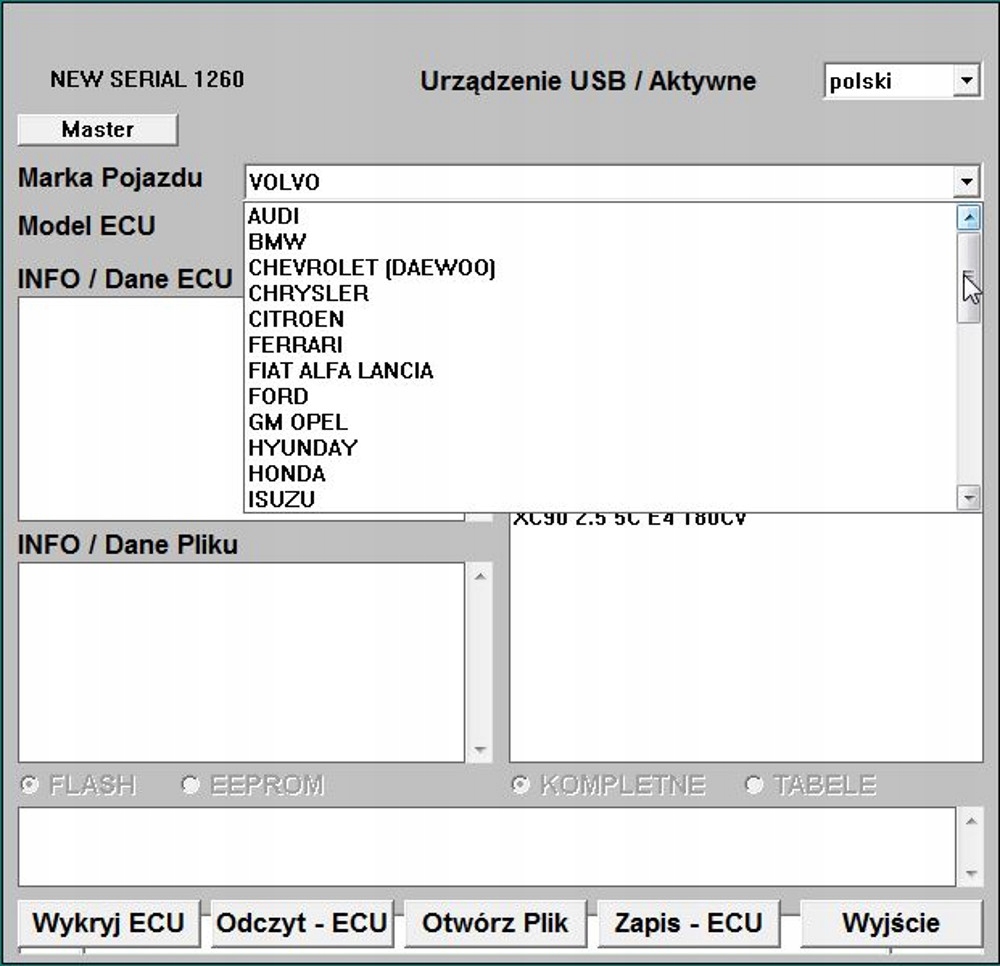Select the FLASH radio button

(30, 785)
